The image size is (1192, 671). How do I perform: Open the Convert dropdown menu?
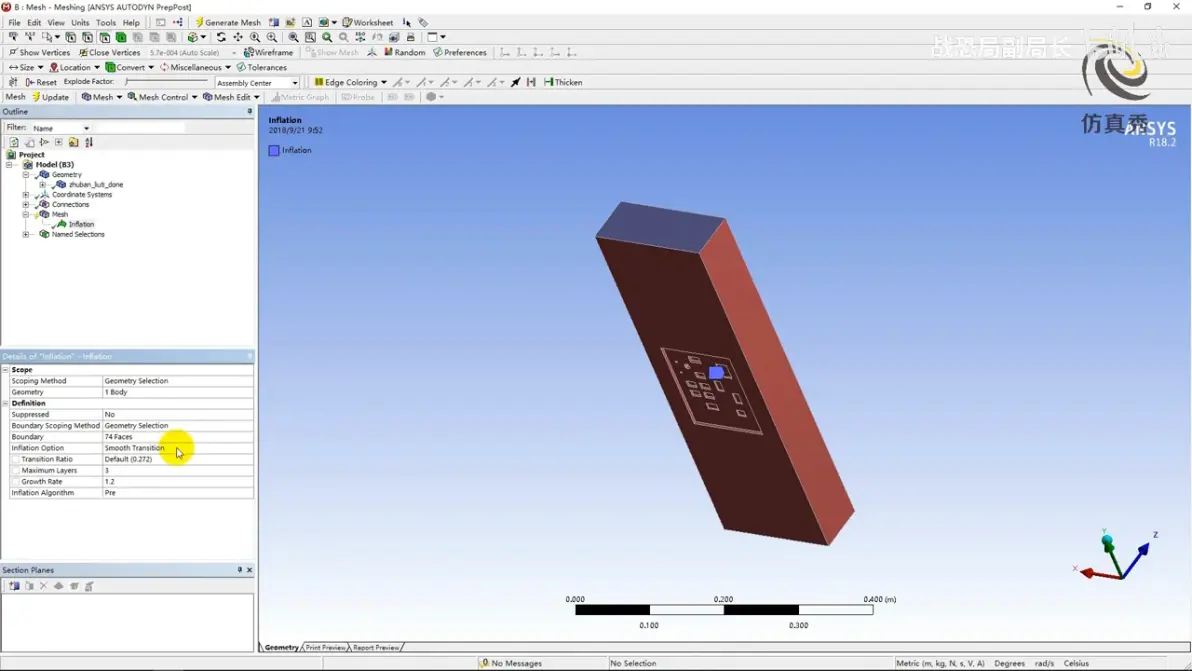click(130, 68)
